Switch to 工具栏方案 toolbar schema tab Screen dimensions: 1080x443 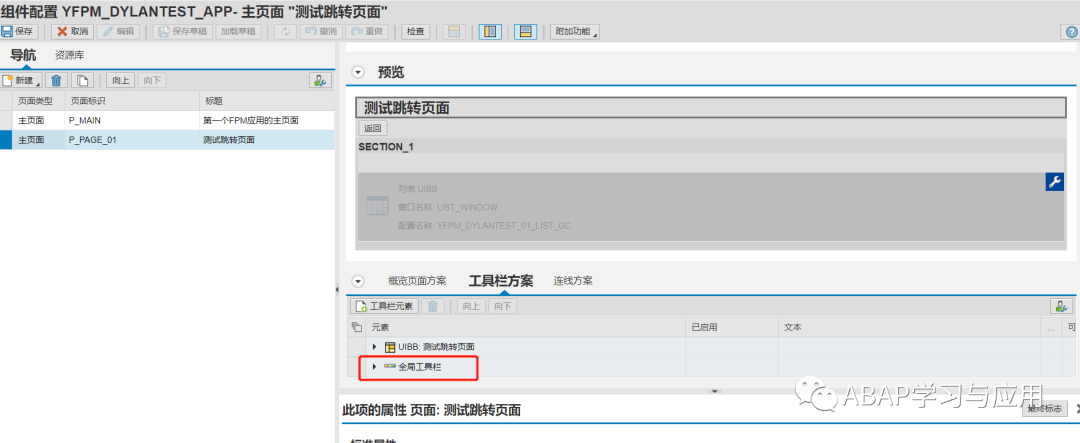click(x=501, y=281)
